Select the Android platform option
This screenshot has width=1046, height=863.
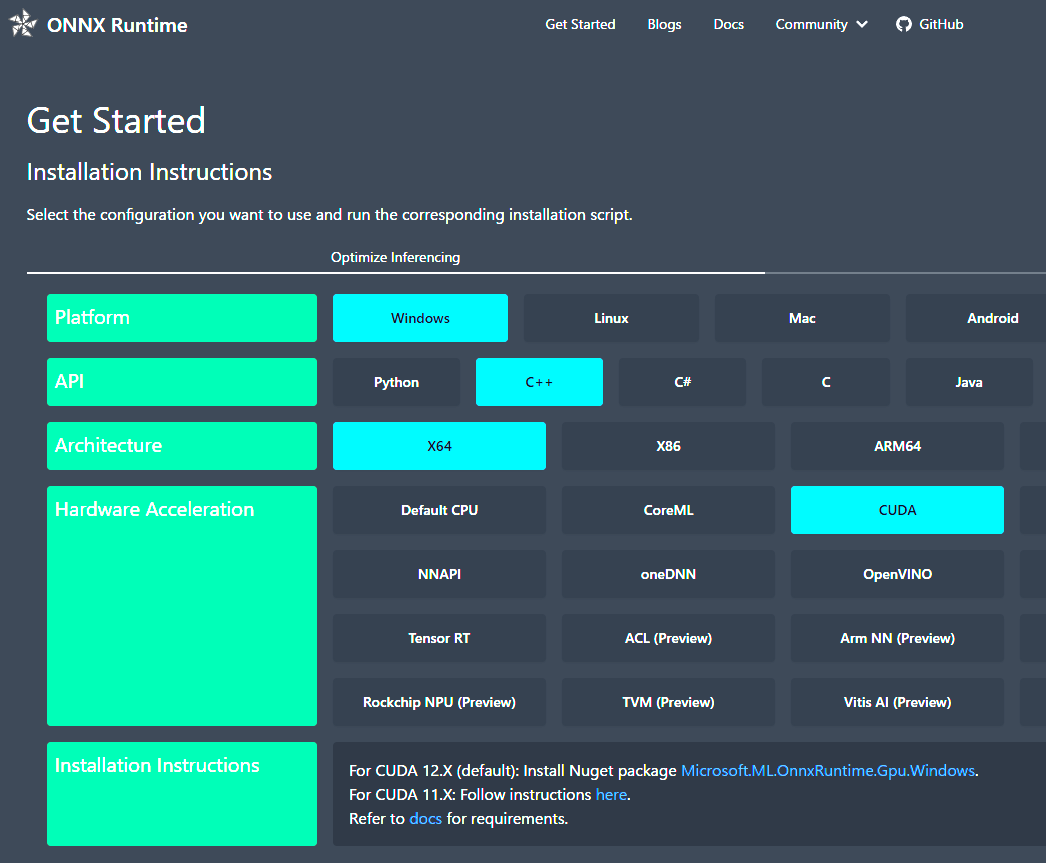click(x=977, y=318)
